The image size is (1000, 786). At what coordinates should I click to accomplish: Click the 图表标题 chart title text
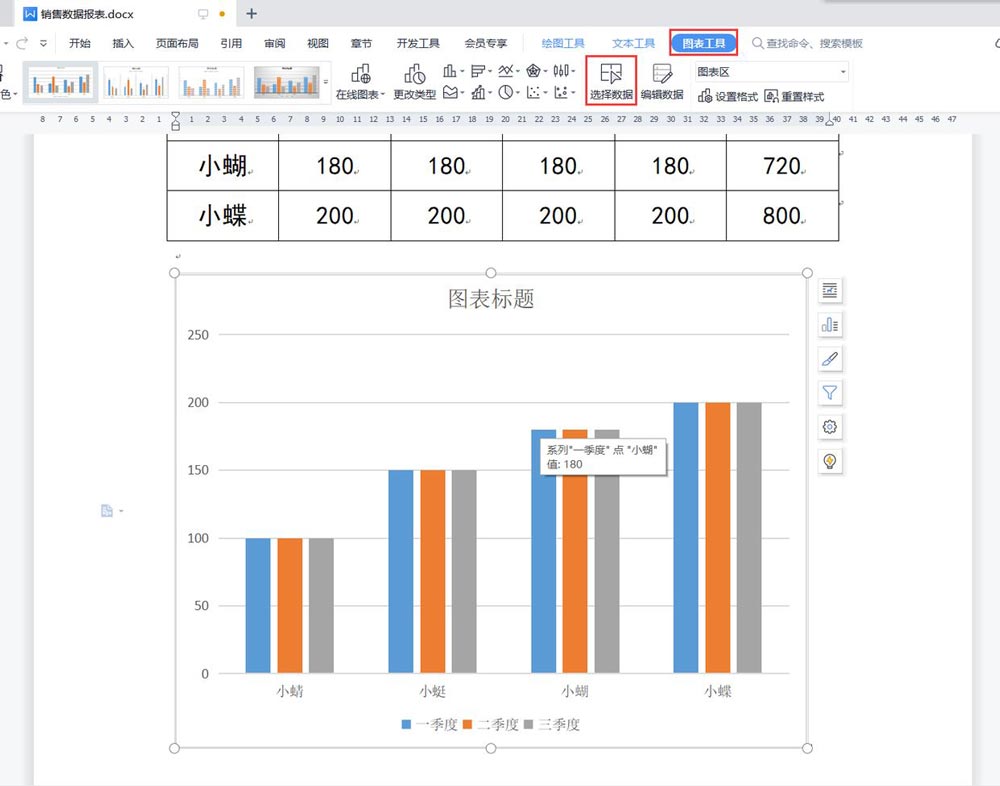(x=490, y=299)
